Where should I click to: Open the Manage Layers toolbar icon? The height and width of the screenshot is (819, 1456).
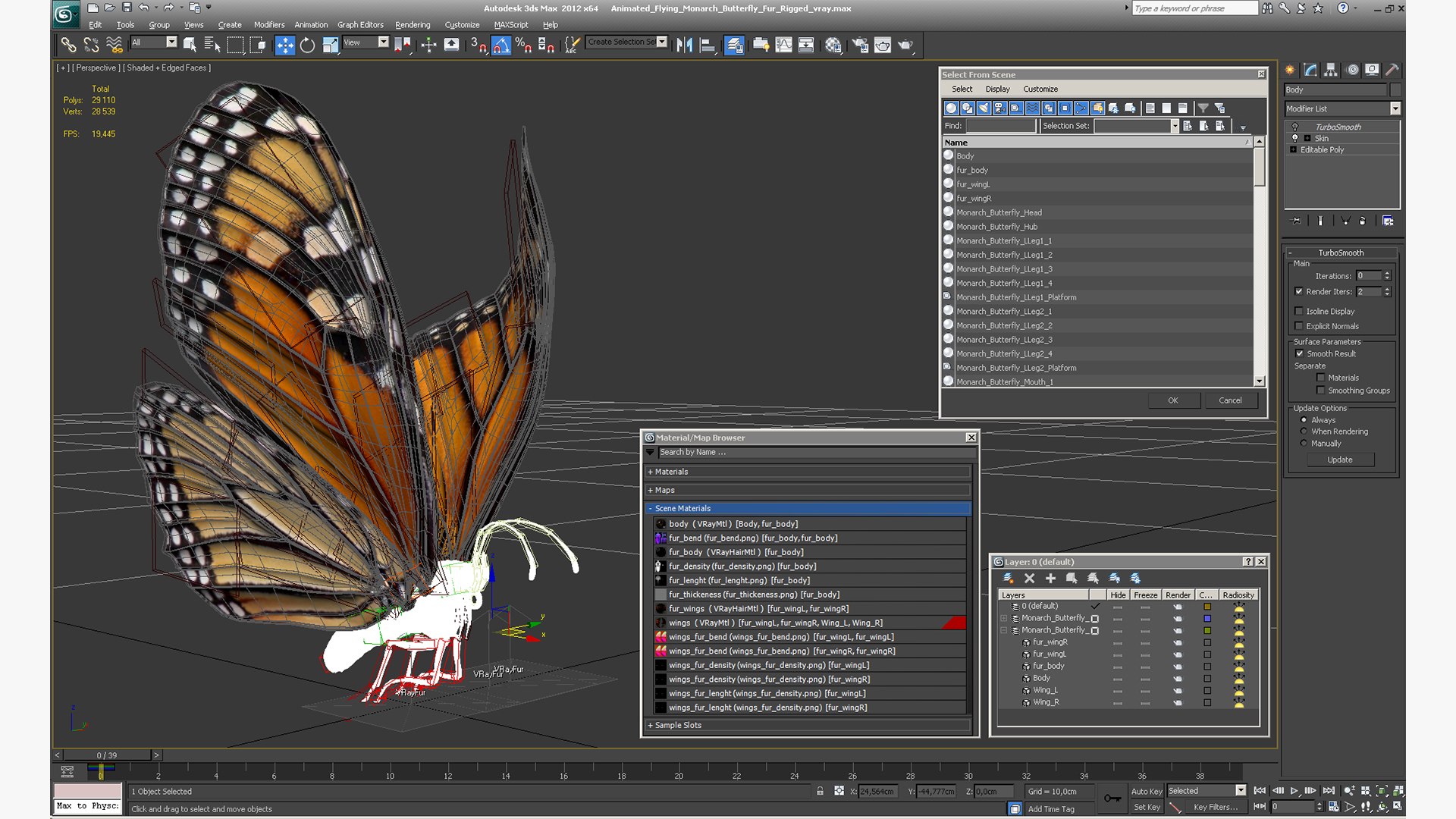[x=734, y=45]
